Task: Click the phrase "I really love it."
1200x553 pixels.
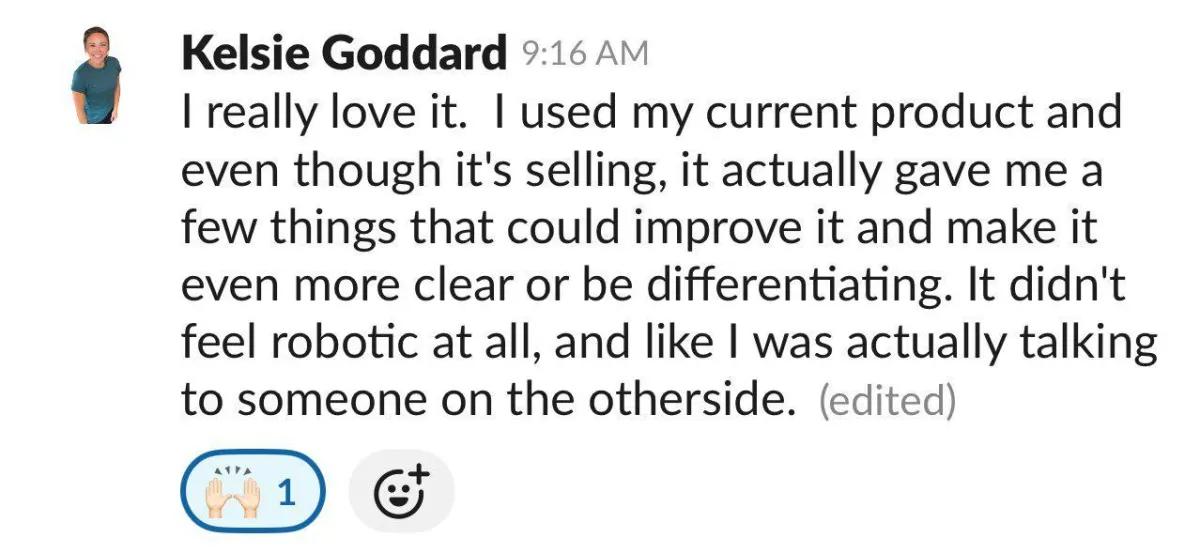Action: point(324,112)
